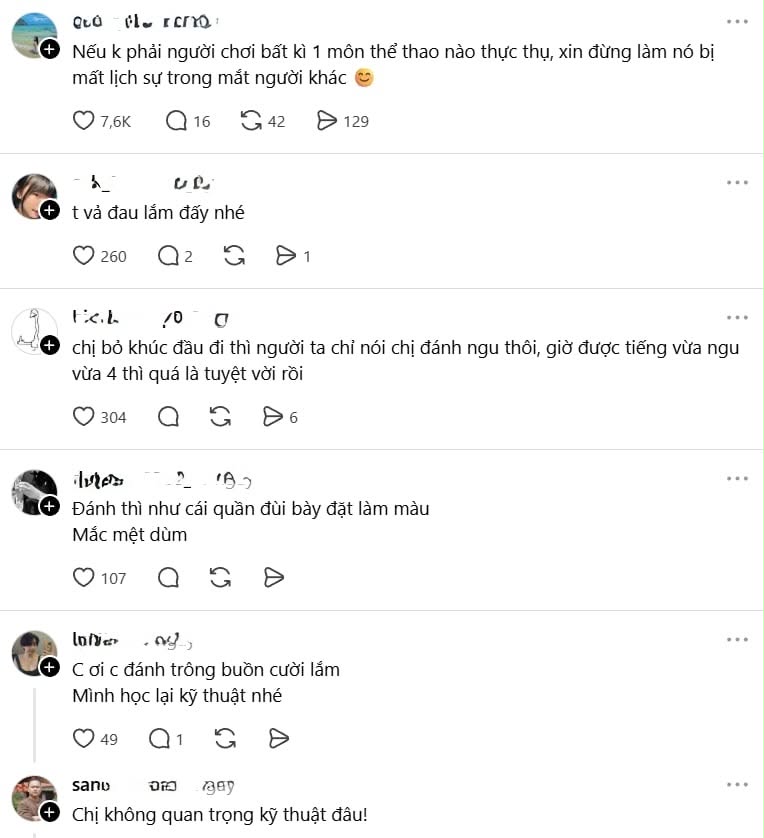Open three-dot menu on the last comment
The image size is (764, 838).
(x=737, y=785)
